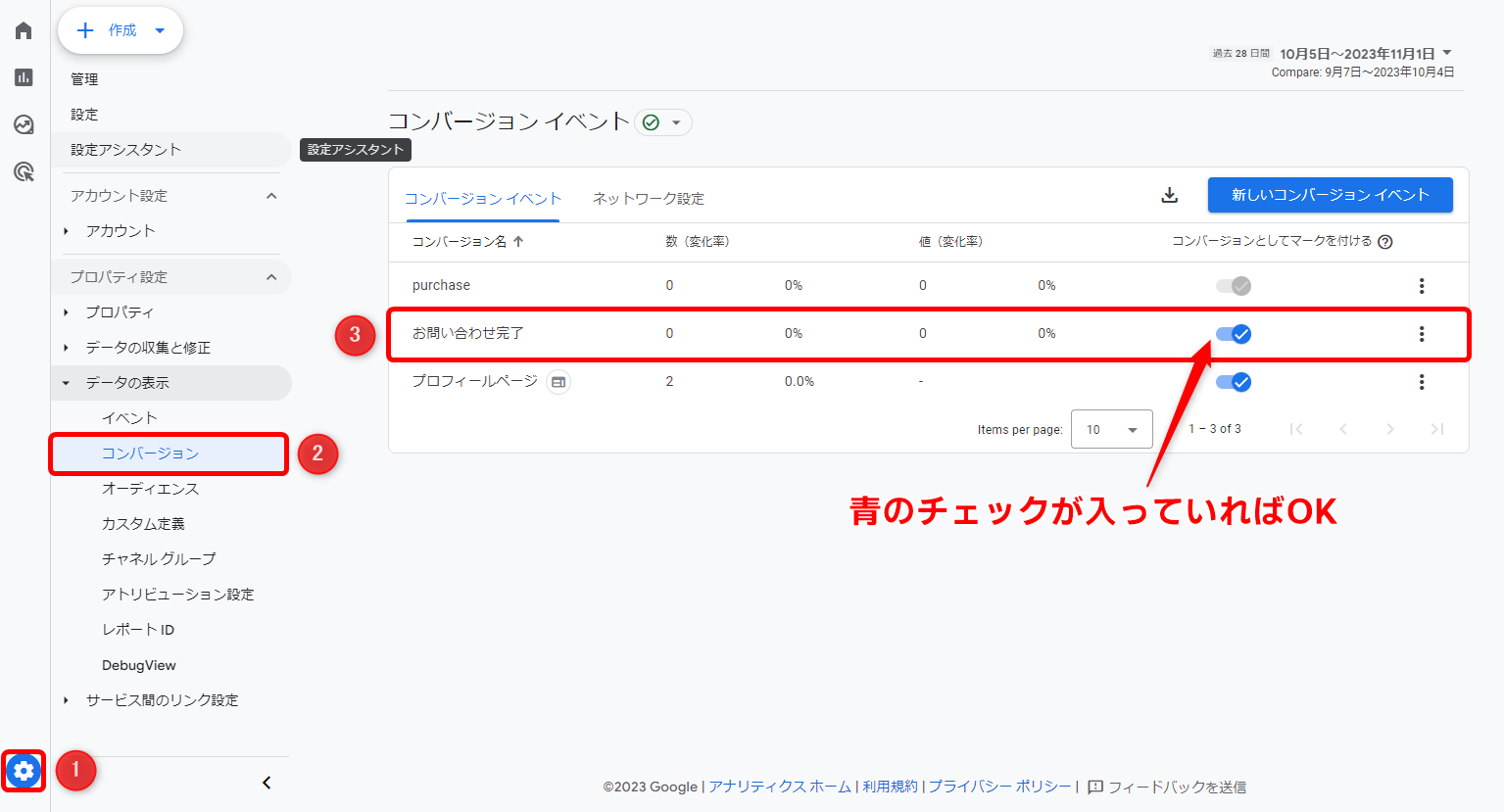
Task: Open the Explore icon in left rail
Action: coord(24,124)
